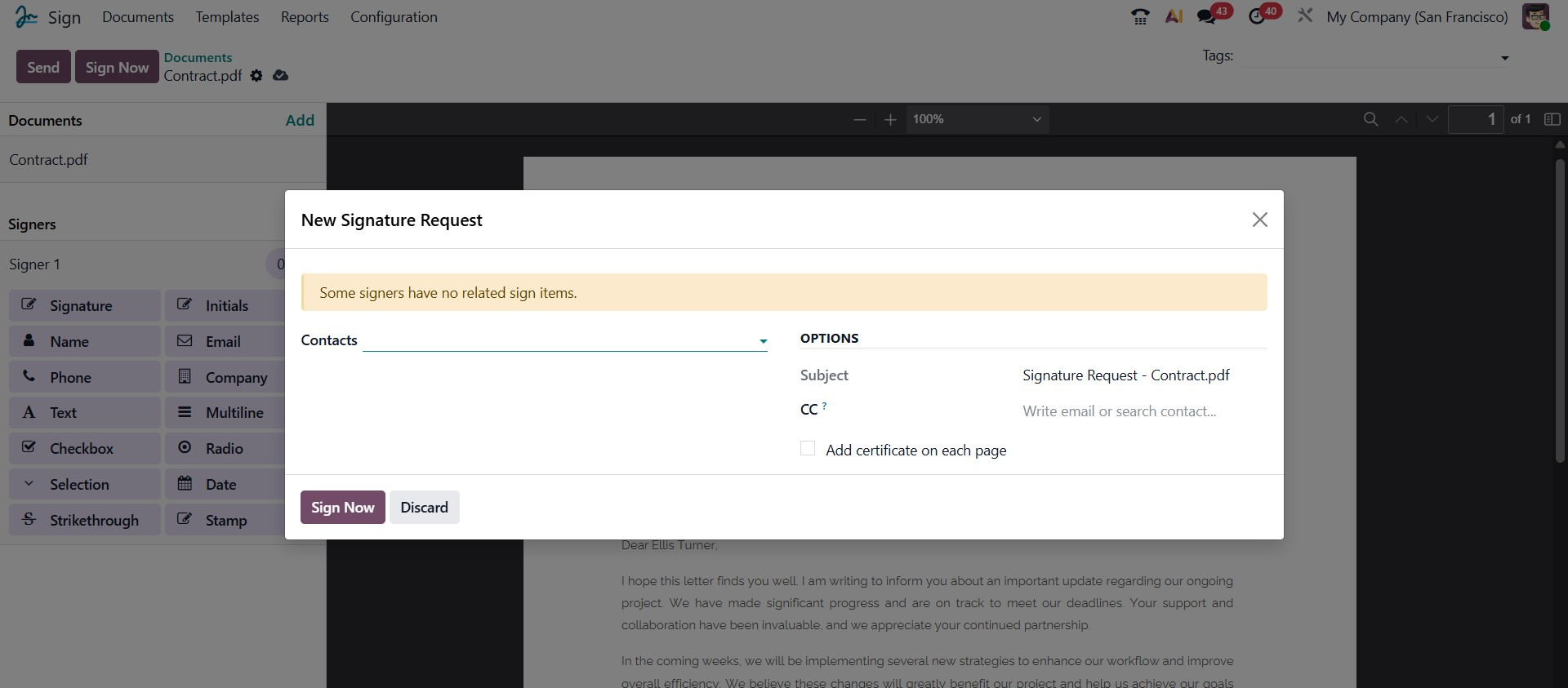Zoom in using the plus icon

[890, 120]
